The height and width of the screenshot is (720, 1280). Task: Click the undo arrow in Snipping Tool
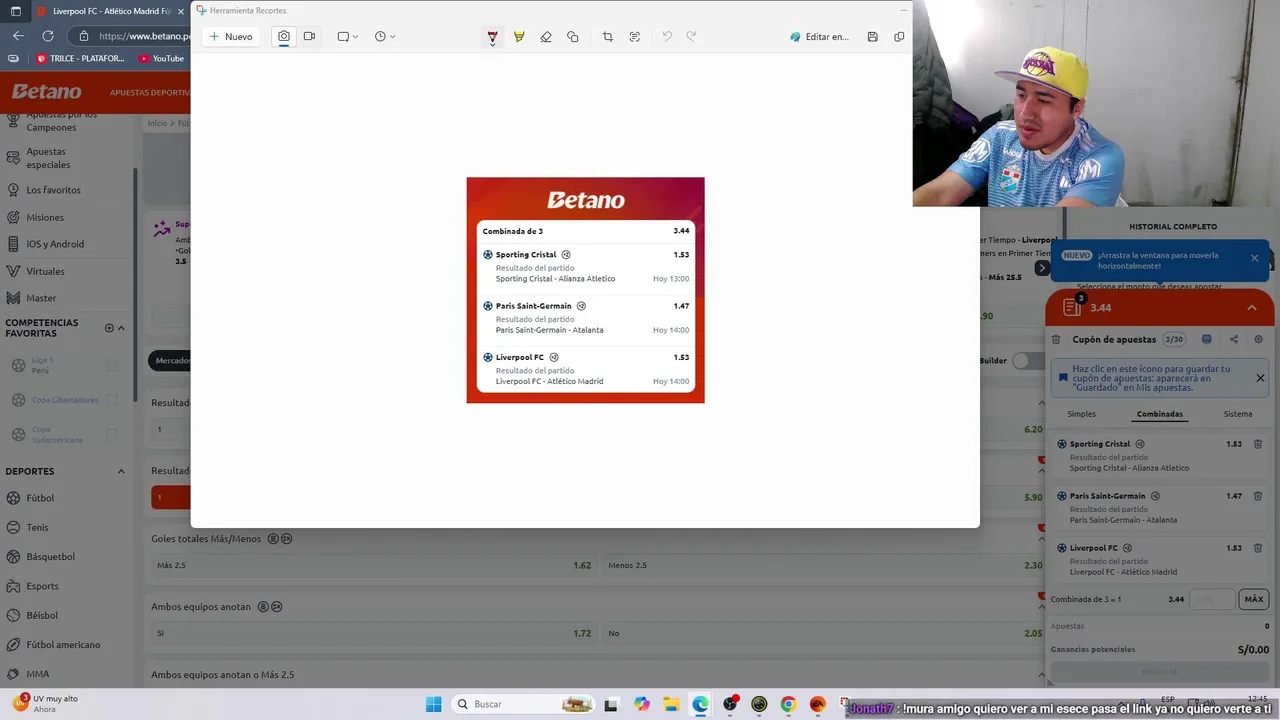[x=667, y=37]
